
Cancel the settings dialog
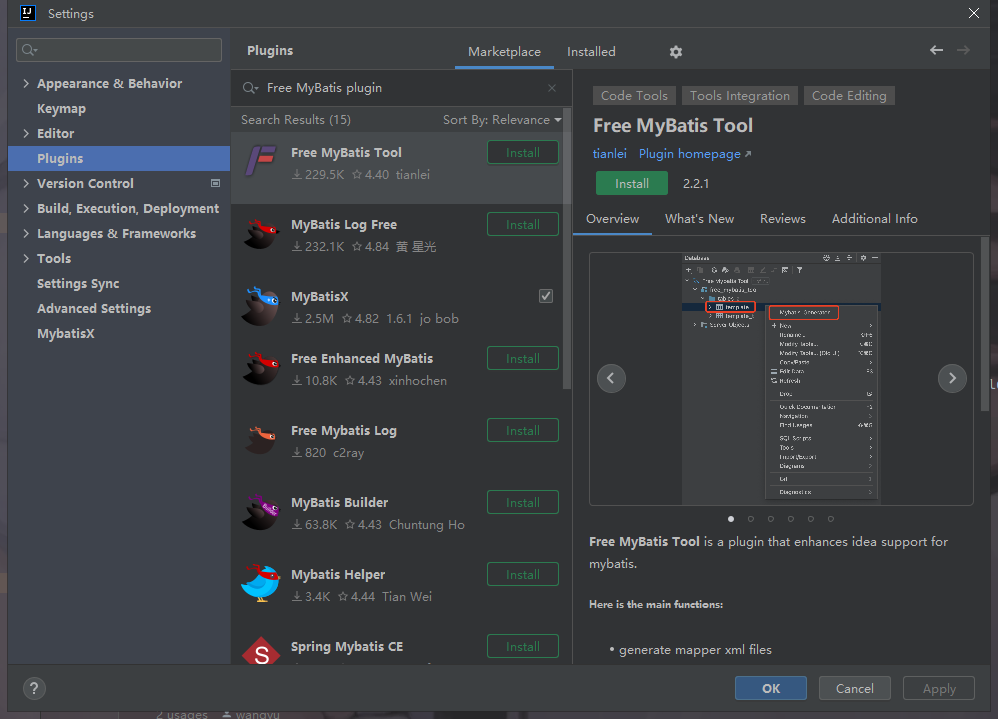pos(854,688)
